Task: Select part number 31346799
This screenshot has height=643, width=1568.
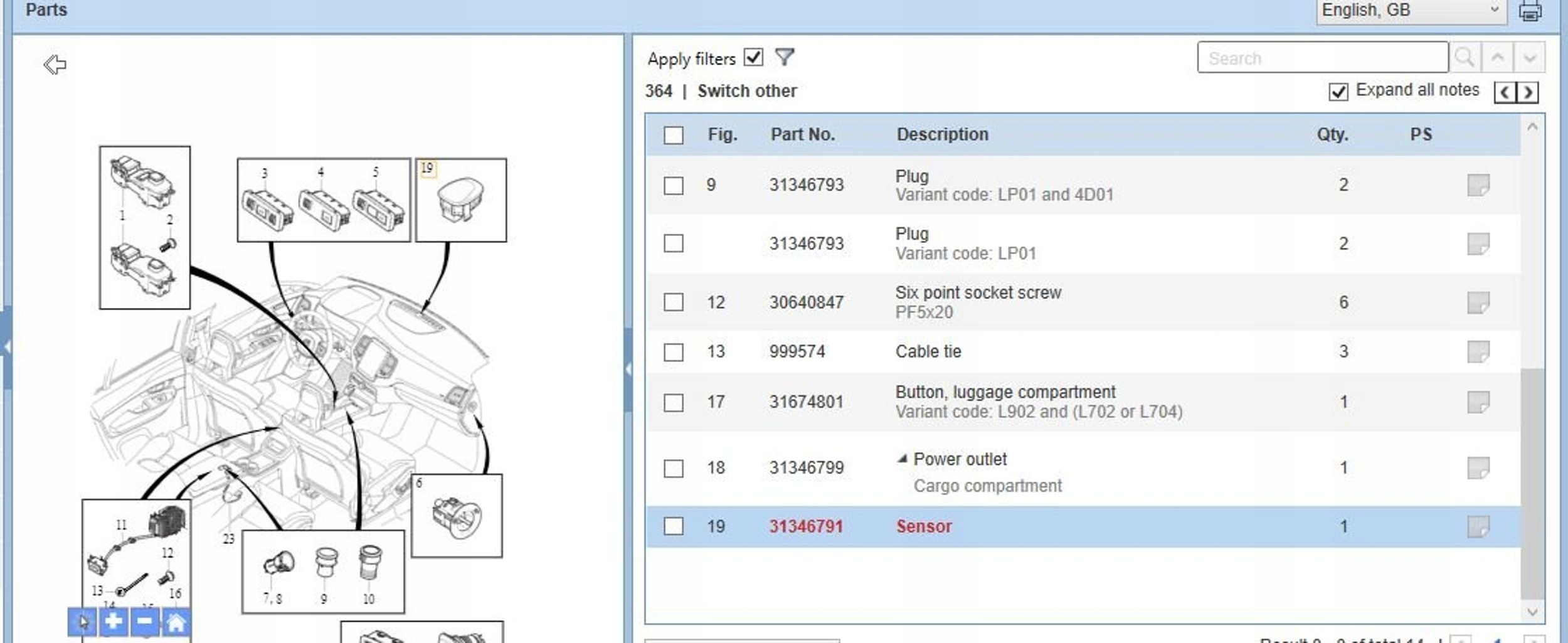Action: (806, 468)
